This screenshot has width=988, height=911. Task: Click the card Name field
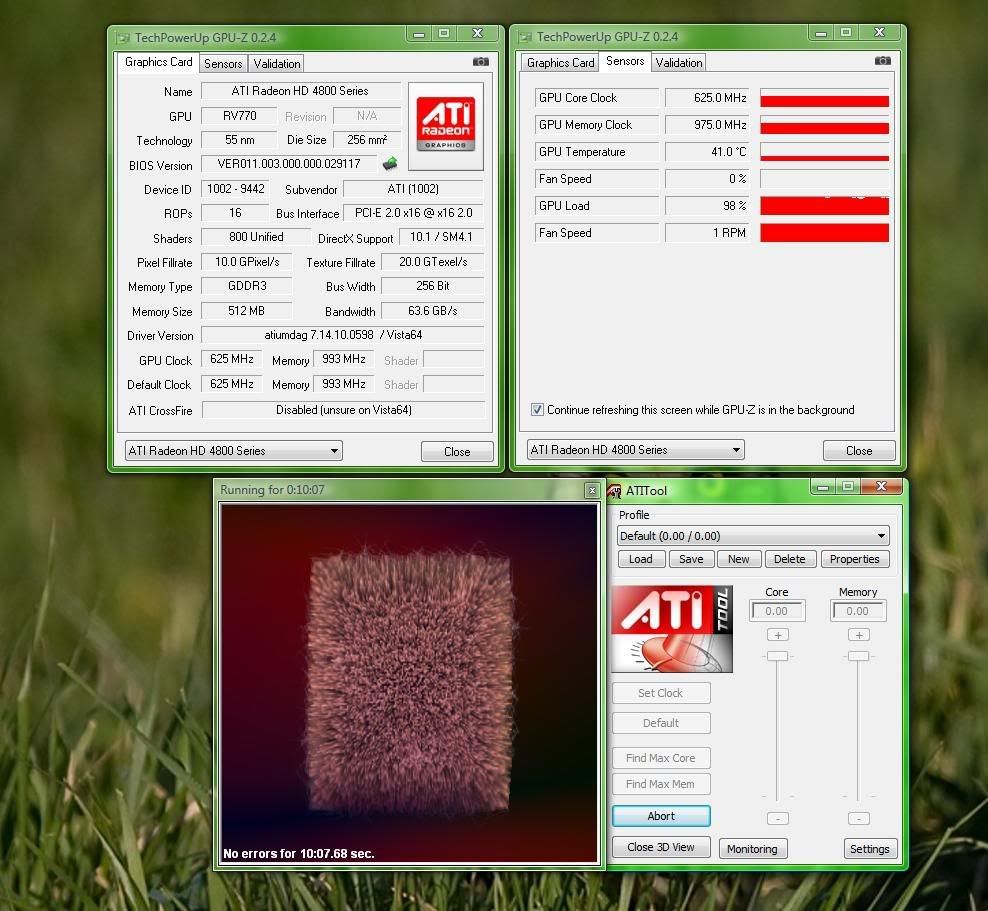[x=301, y=91]
